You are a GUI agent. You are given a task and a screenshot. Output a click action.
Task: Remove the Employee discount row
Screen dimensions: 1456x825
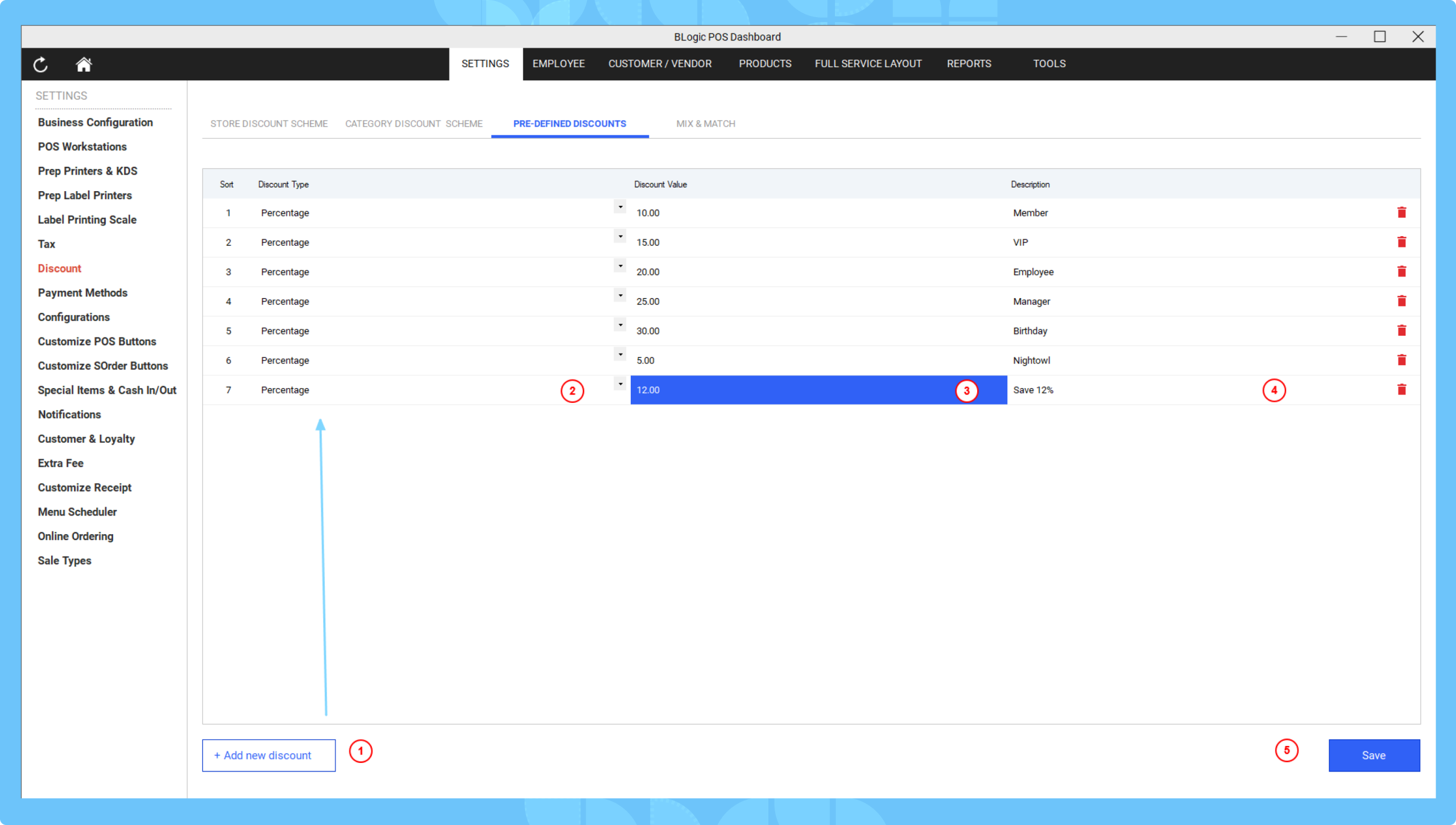pyautogui.click(x=1401, y=271)
